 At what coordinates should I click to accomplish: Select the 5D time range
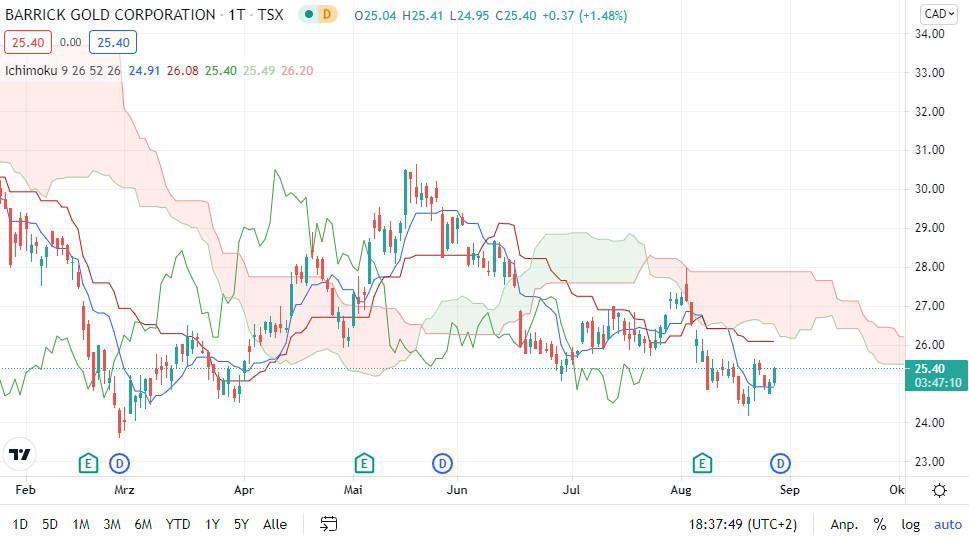pos(50,525)
